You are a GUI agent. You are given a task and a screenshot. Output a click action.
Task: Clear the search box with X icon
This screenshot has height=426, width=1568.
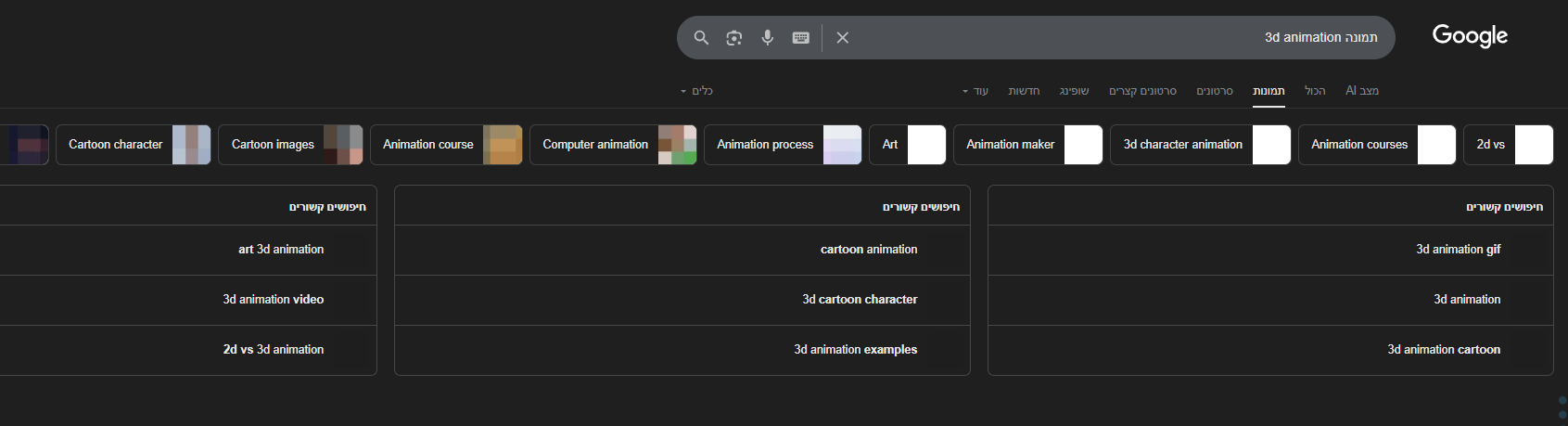pyautogui.click(x=842, y=38)
